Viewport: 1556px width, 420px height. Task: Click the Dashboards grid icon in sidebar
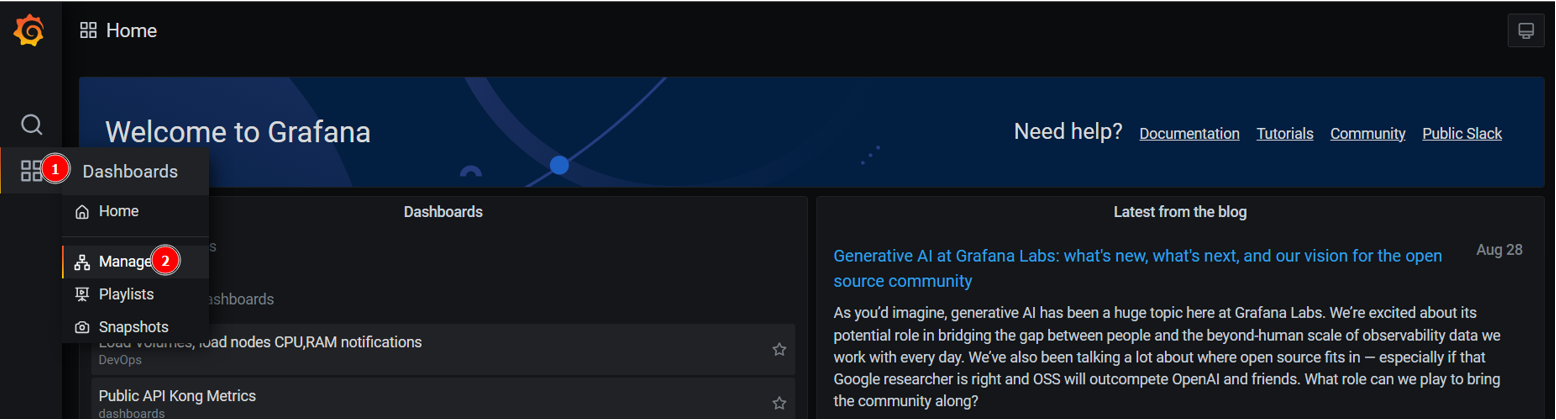click(x=32, y=171)
